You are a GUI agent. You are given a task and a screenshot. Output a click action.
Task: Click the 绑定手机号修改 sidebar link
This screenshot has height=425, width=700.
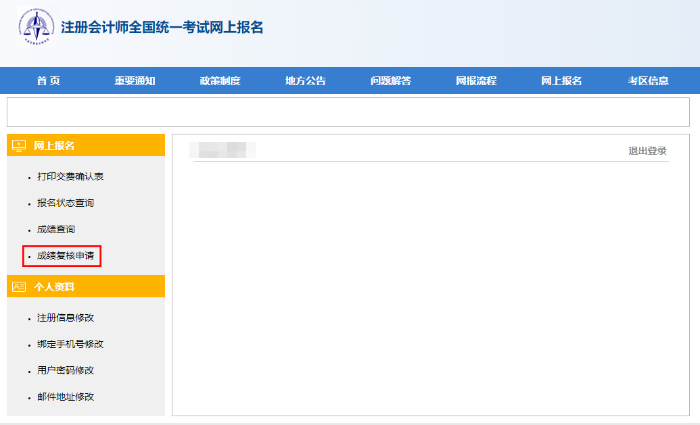pos(70,344)
